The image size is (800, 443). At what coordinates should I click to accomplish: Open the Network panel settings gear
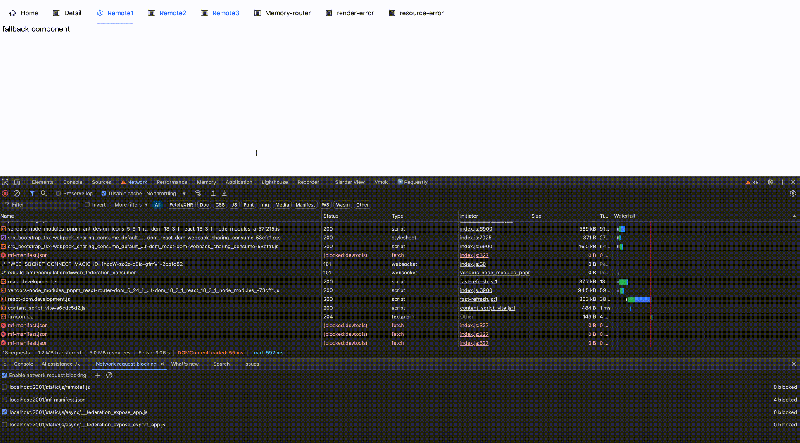pos(793,193)
